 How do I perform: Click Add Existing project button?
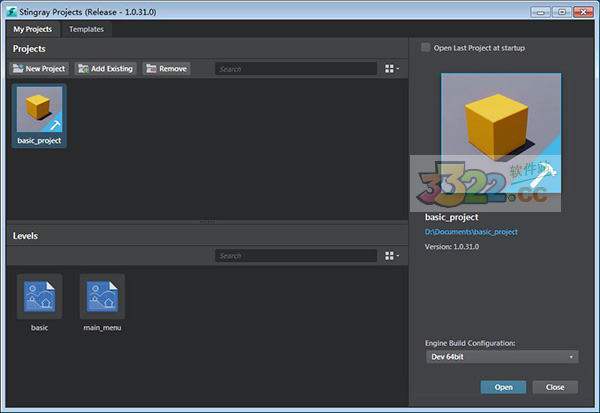point(106,69)
